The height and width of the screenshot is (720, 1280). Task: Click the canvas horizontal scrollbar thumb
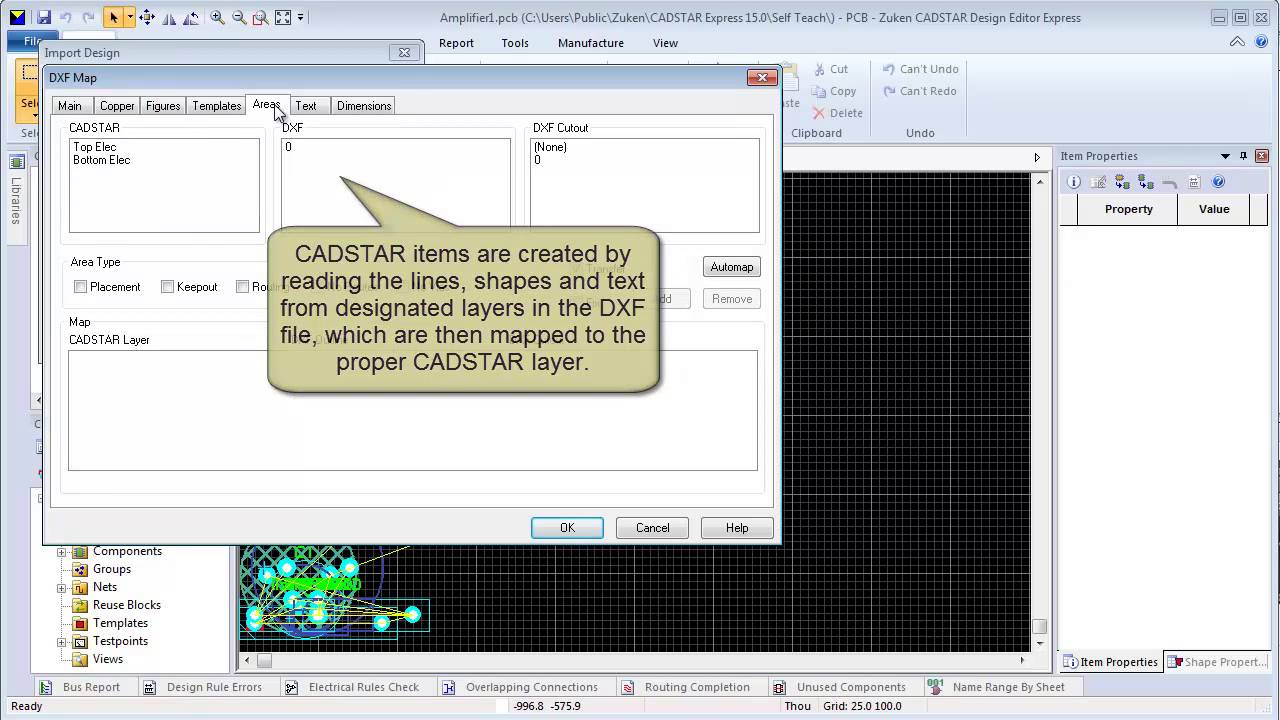coord(264,660)
